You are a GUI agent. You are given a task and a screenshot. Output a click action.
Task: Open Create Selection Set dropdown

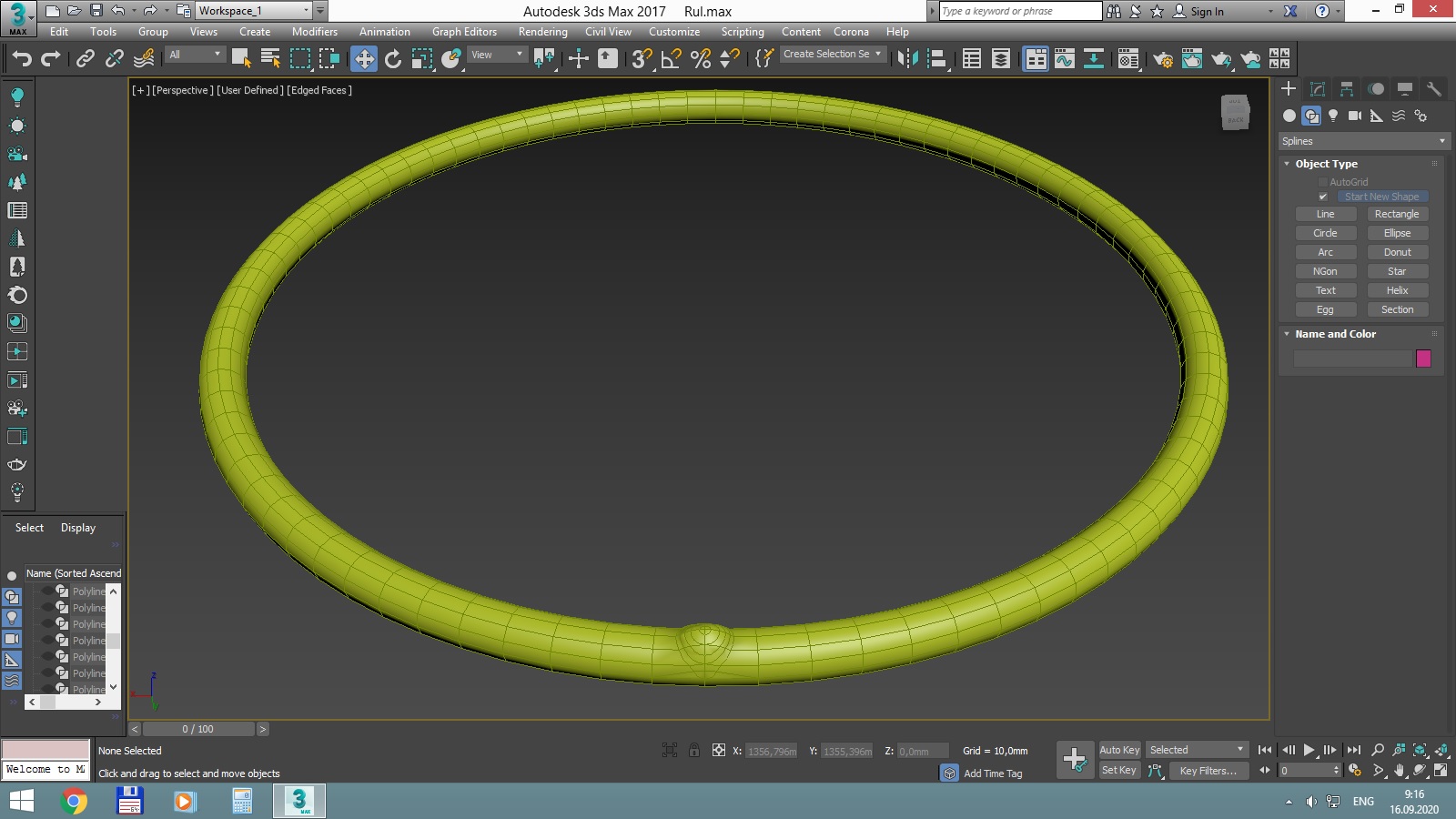[x=833, y=54]
